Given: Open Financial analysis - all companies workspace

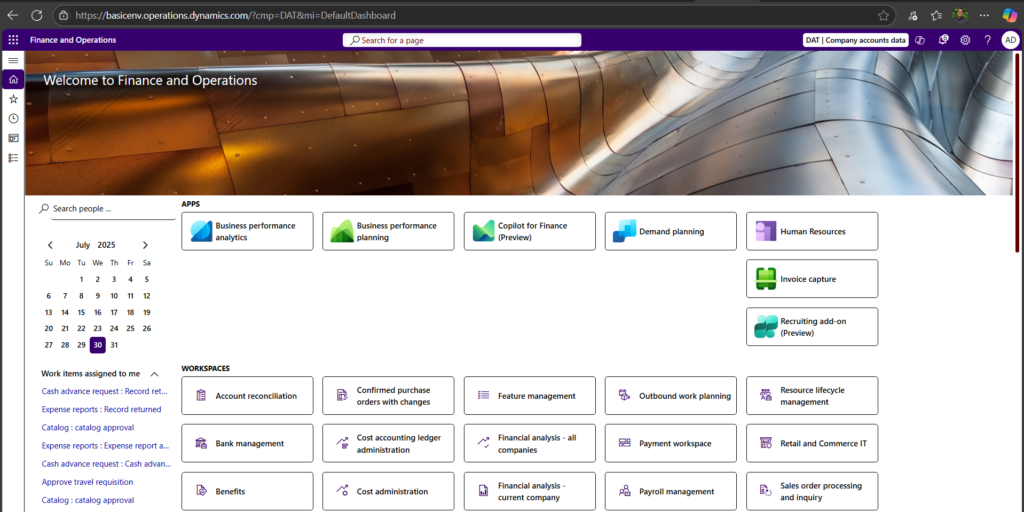Looking at the screenshot, I should [530, 443].
